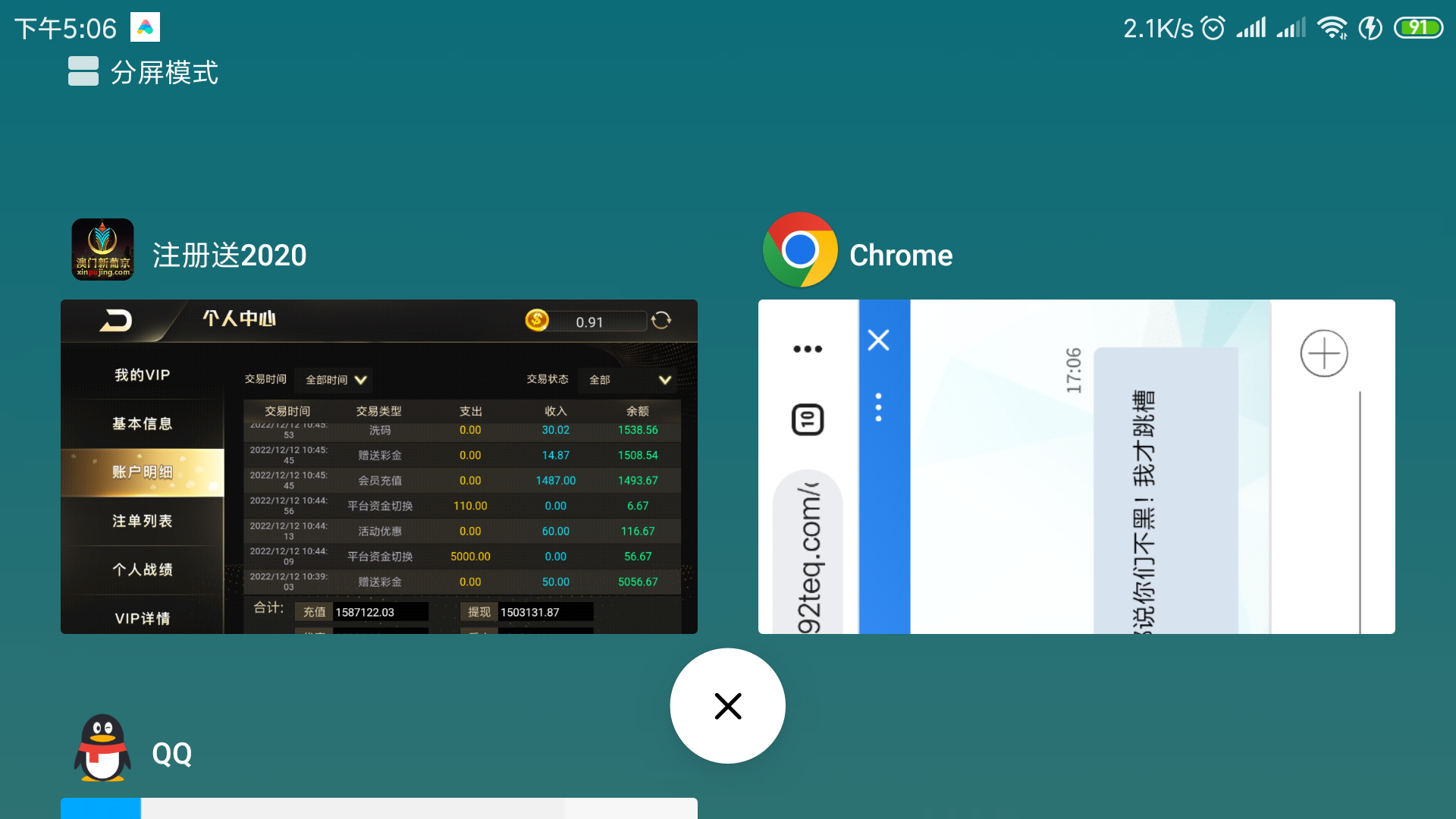Screen dimensions: 1456x819
Task: Clear all recent apps with X button
Action: (727, 706)
